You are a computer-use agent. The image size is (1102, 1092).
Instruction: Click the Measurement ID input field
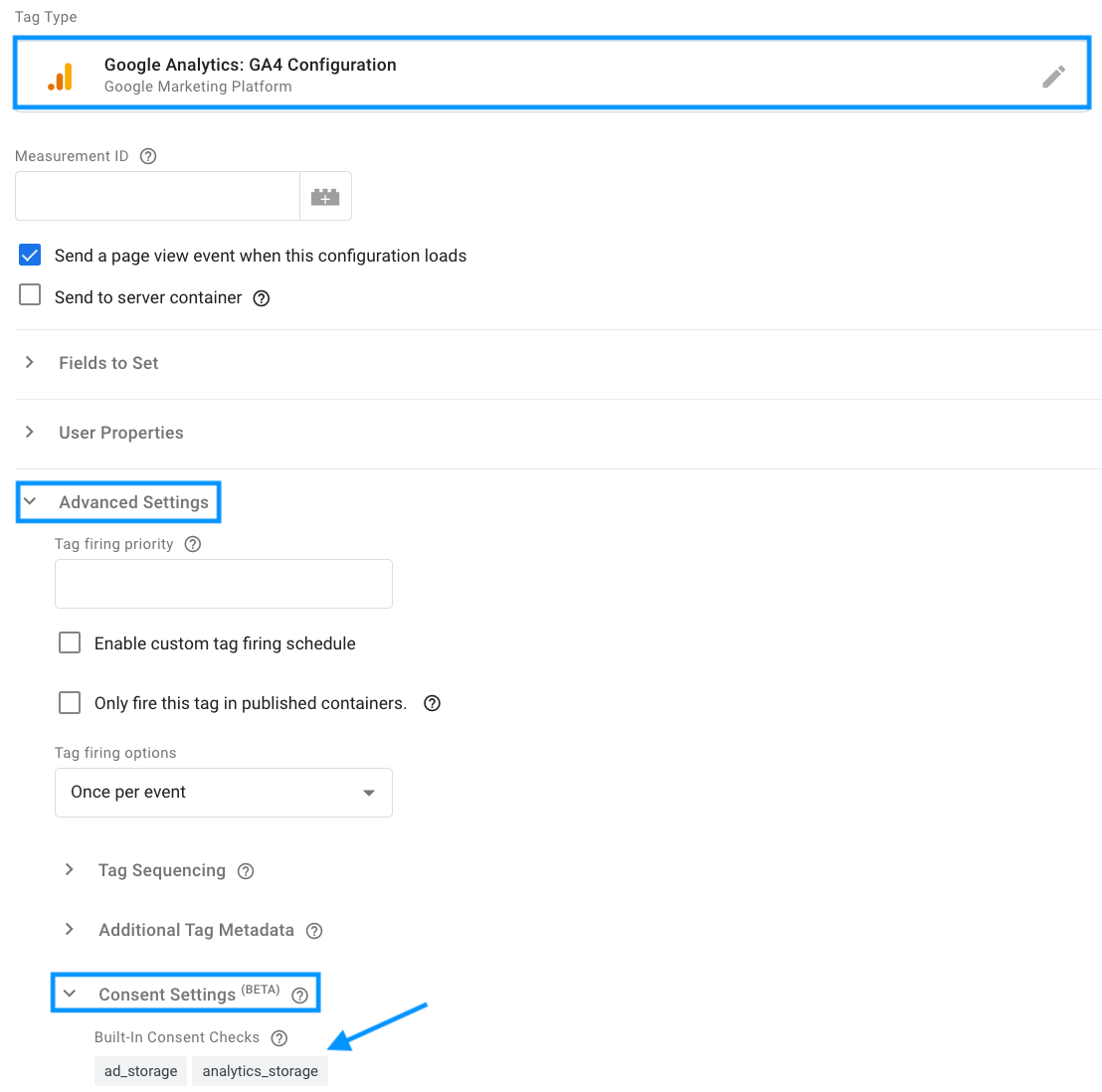(157, 197)
